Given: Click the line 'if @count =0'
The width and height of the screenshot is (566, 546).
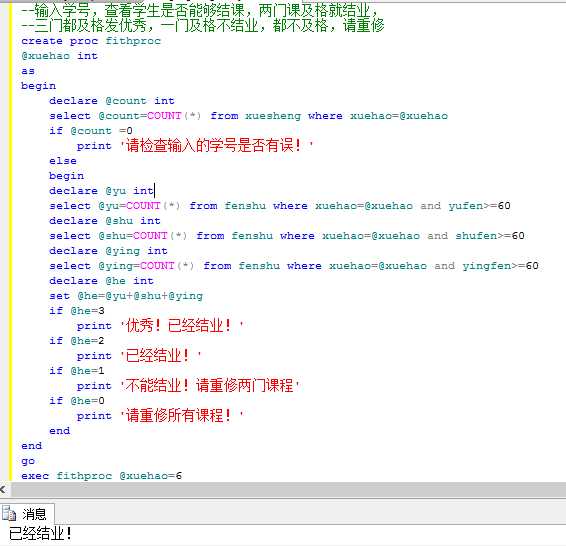Looking at the screenshot, I should [x=91, y=131].
